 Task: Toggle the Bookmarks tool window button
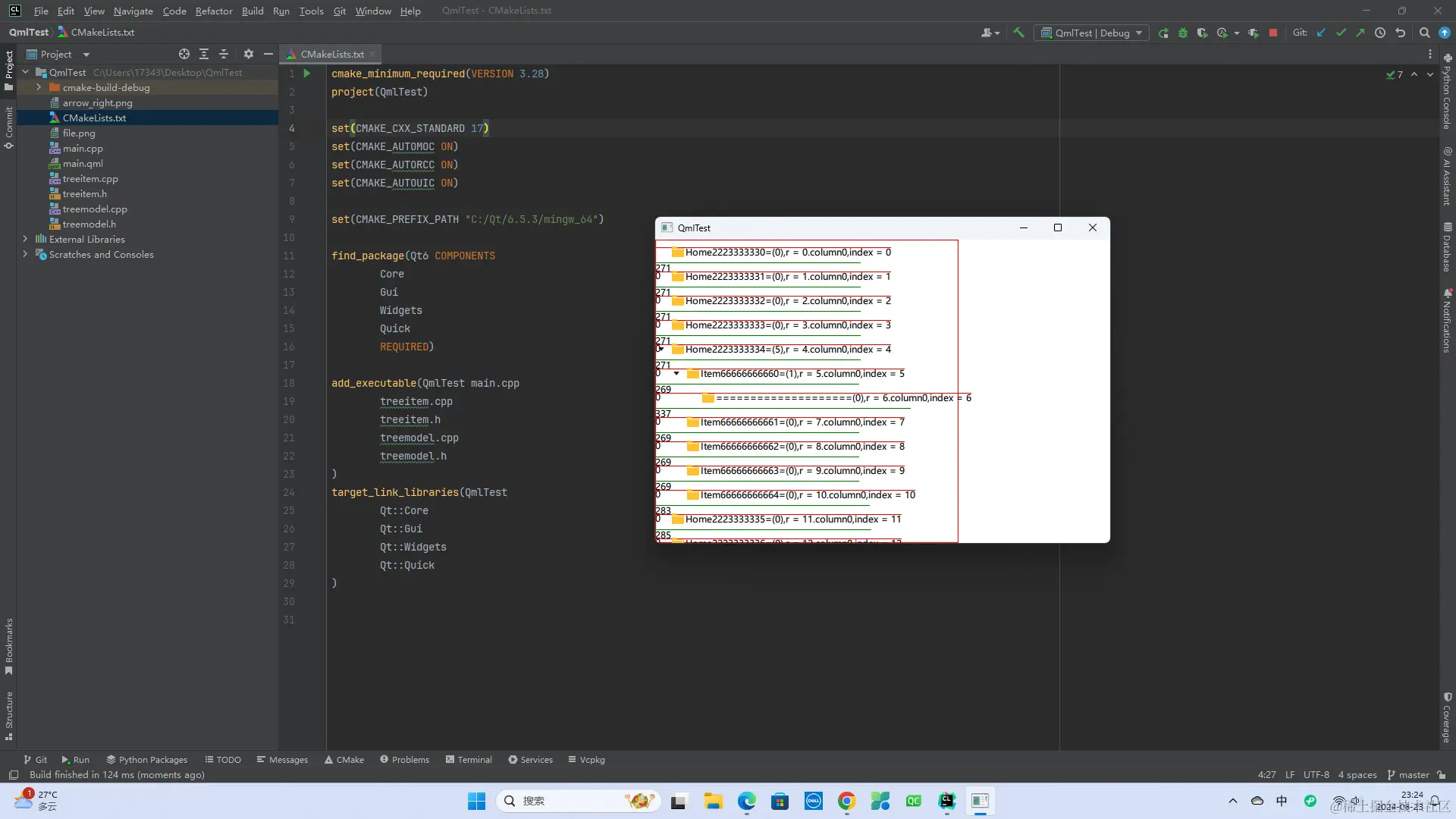coord(9,645)
